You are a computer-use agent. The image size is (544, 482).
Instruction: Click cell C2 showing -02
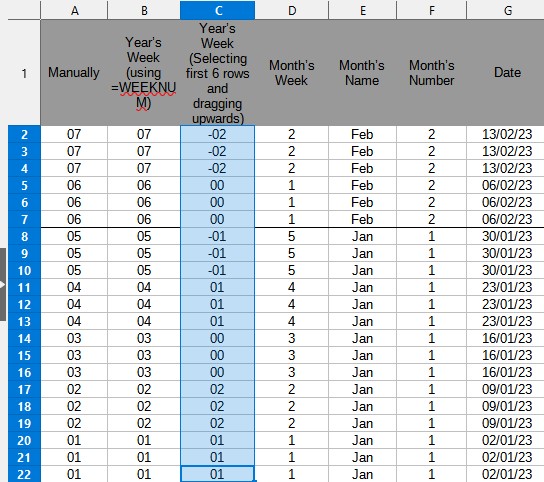pos(218,134)
